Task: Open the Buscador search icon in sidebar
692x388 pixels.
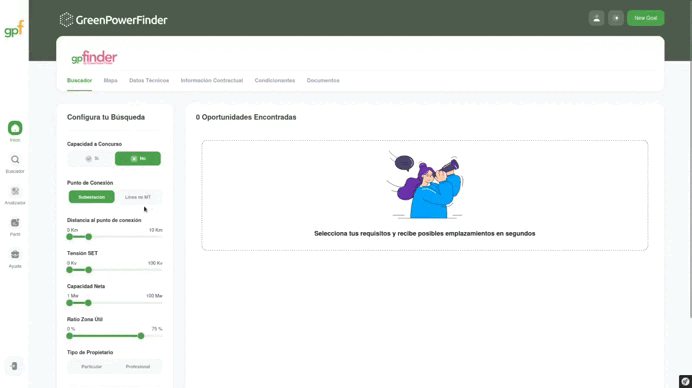Action: click(15, 159)
